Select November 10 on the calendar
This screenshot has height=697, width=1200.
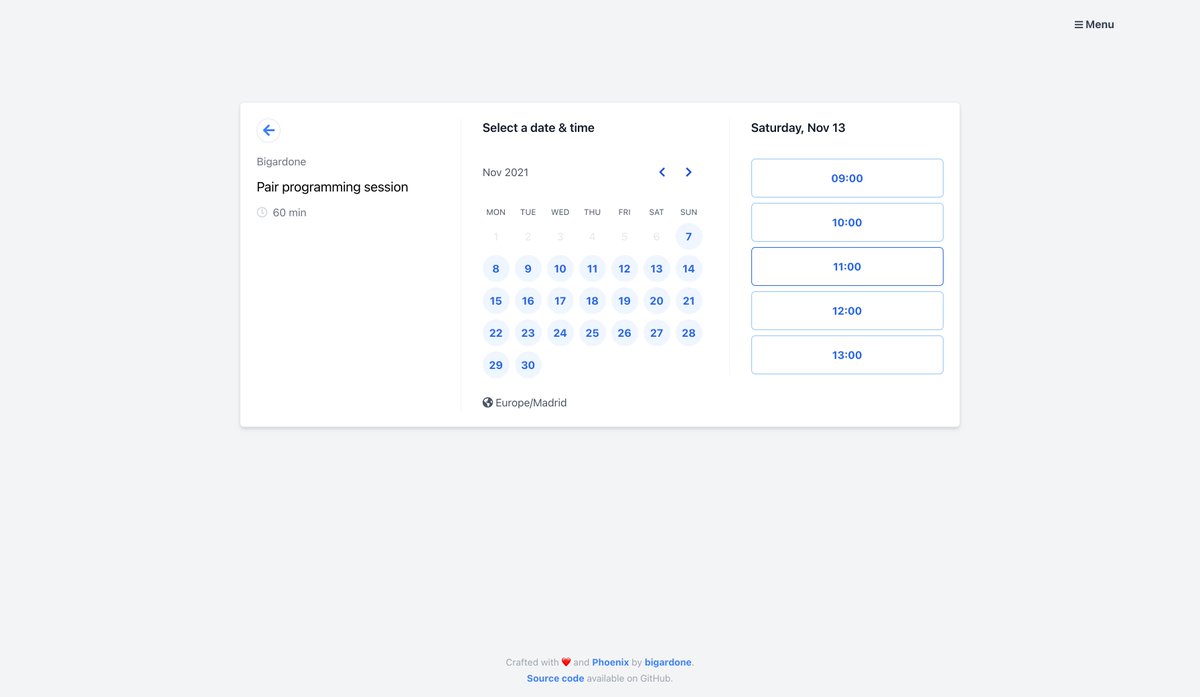560,269
